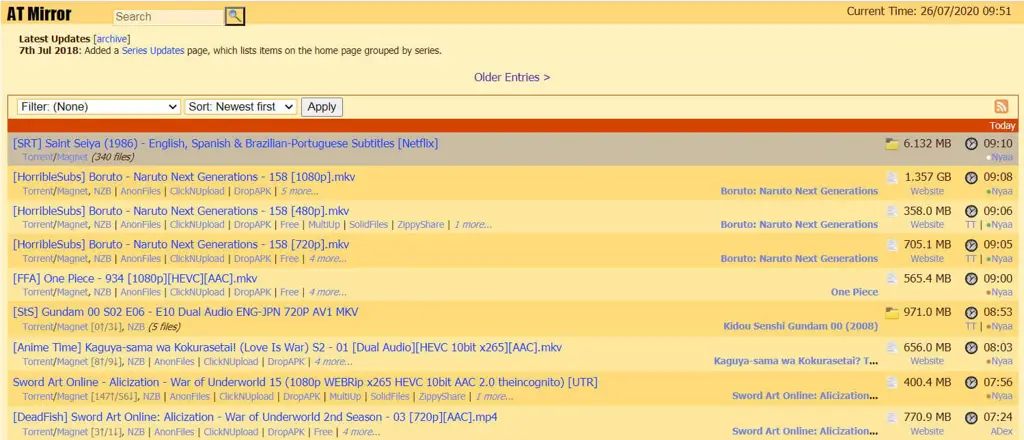
Task: Click clock icon beside 08:03
Action: tap(971, 347)
